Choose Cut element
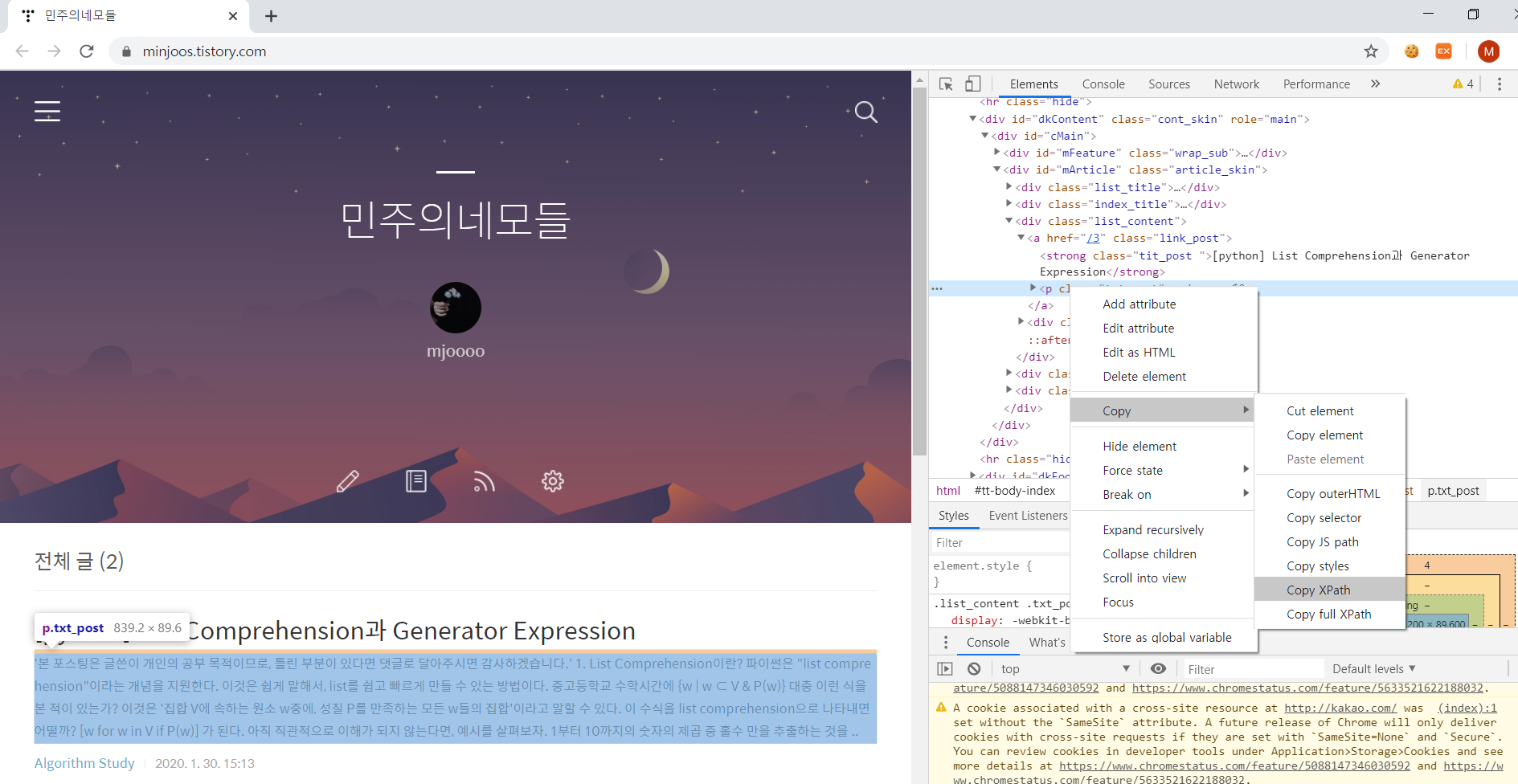Viewport: 1518px width, 784px height. tap(1330, 410)
